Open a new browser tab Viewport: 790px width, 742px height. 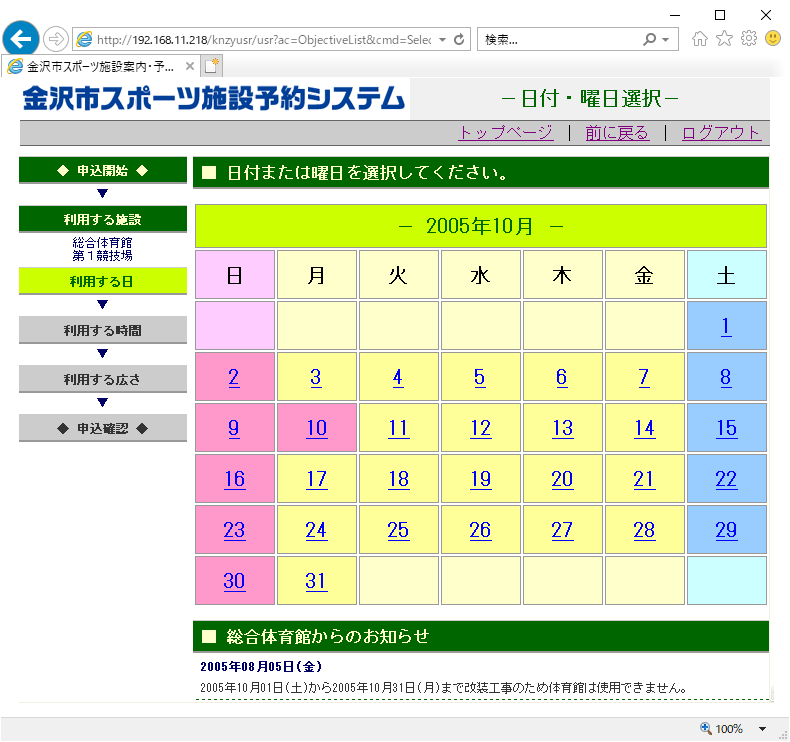212,66
